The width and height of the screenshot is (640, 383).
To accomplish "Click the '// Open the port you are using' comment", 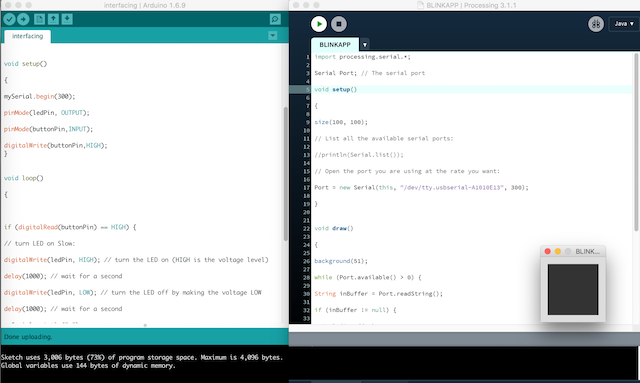I will click(x=407, y=171).
